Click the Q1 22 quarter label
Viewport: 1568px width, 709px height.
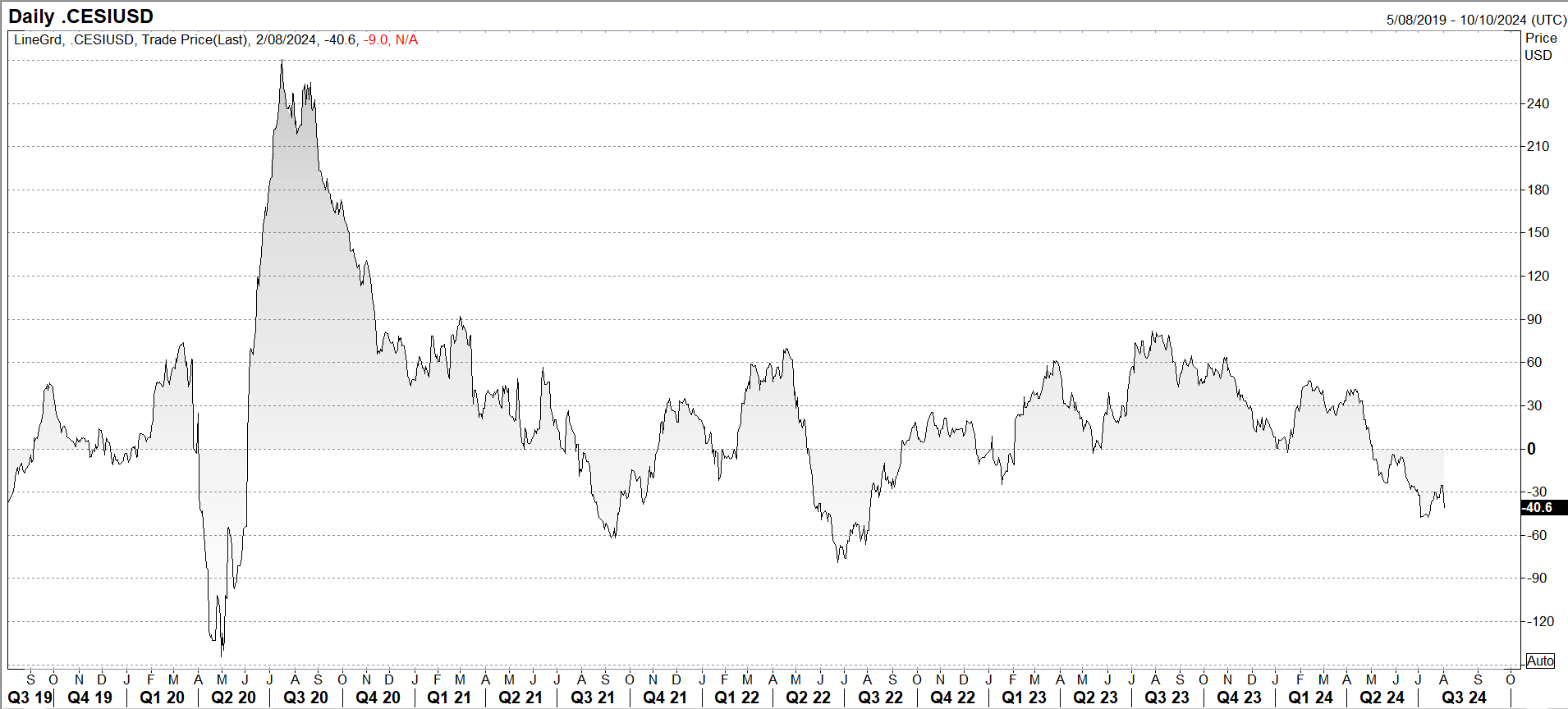736,698
